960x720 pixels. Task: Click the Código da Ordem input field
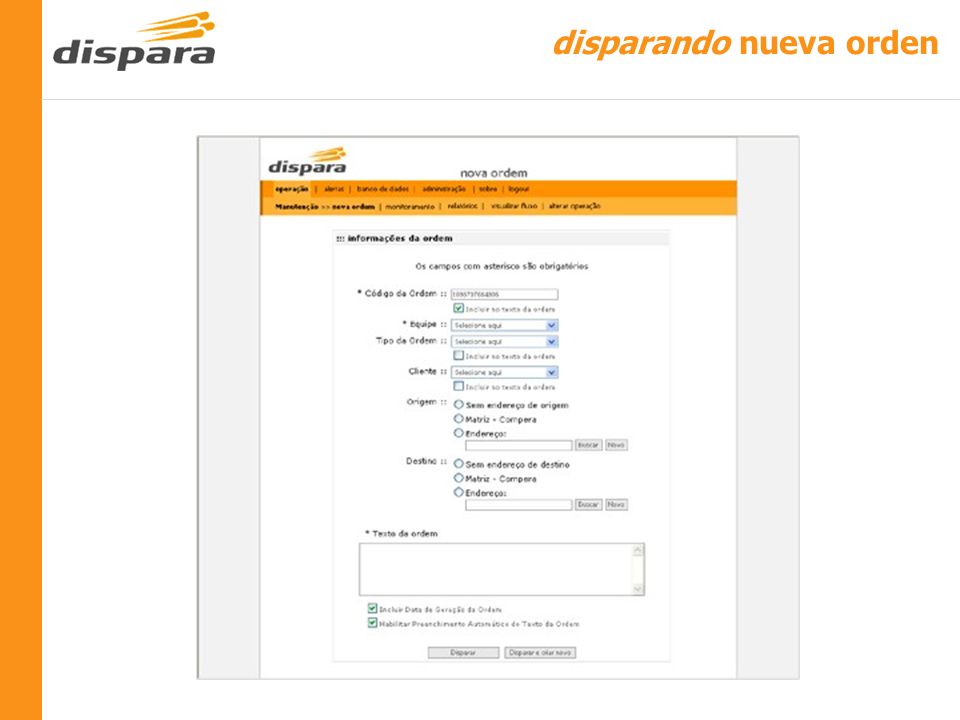pos(504,294)
